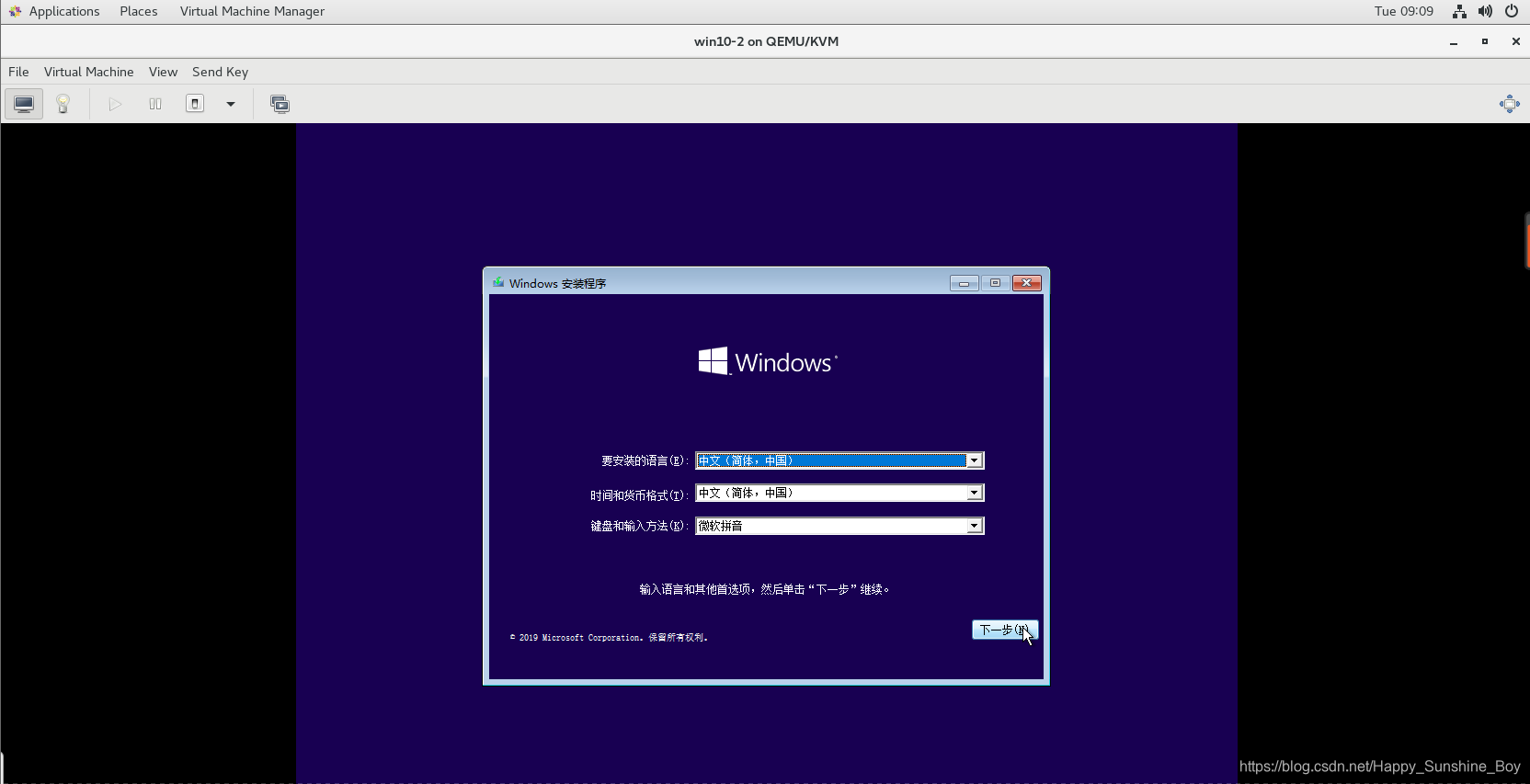Viewport: 1530px width, 784px height.
Task: Close the win10-2 QEMU/KVM window
Action: (x=1516, y=41)
